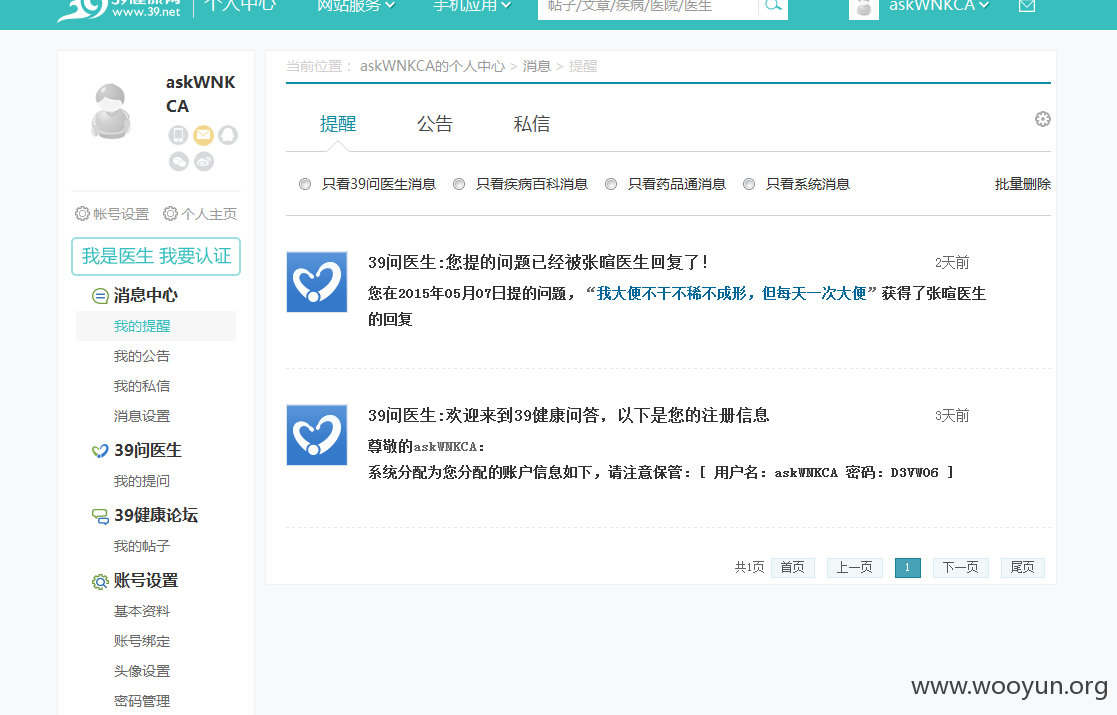Open 头像设置 in sidebar
Viewport: 1117px width, 715px height.
click(x=142, y=672)
